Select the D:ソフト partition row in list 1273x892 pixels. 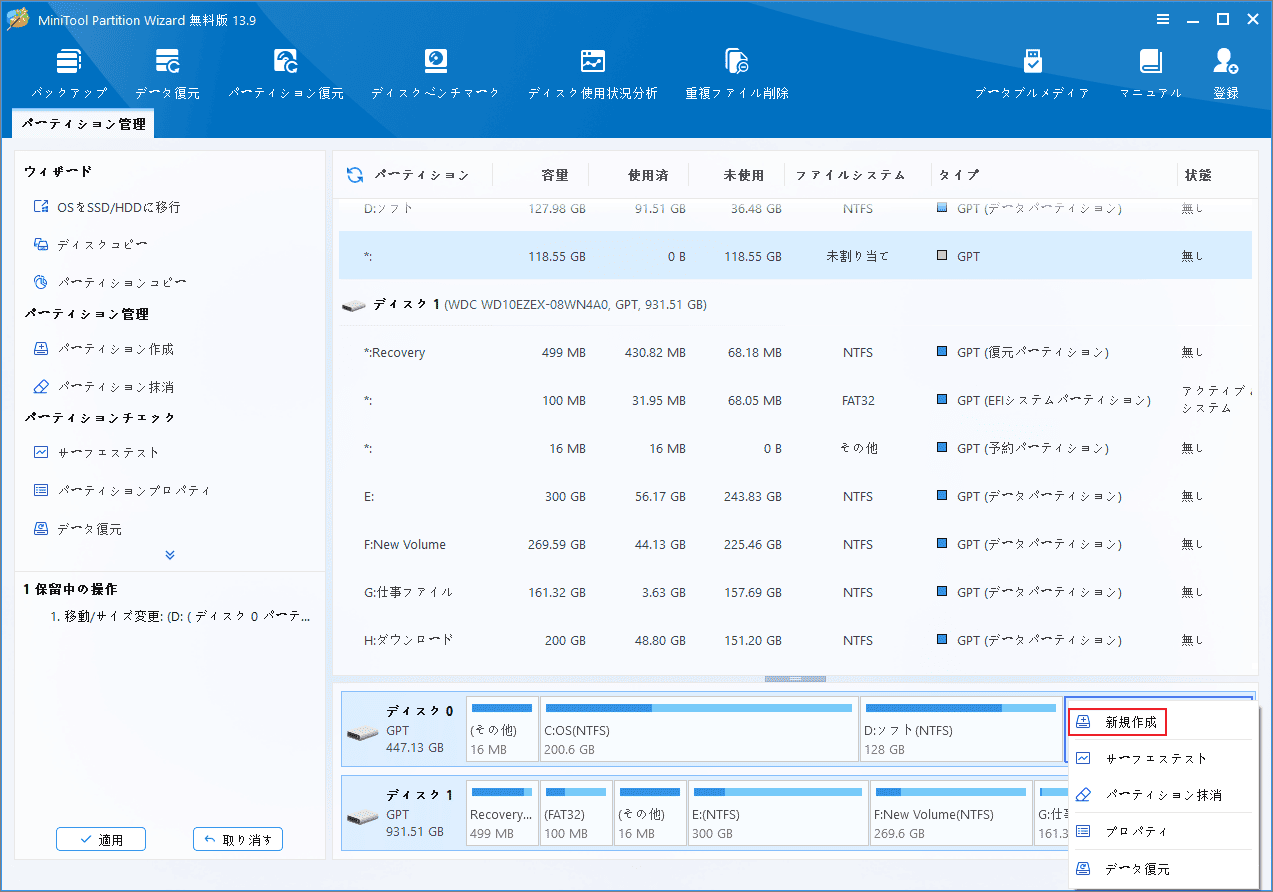(x=795, y=212)
